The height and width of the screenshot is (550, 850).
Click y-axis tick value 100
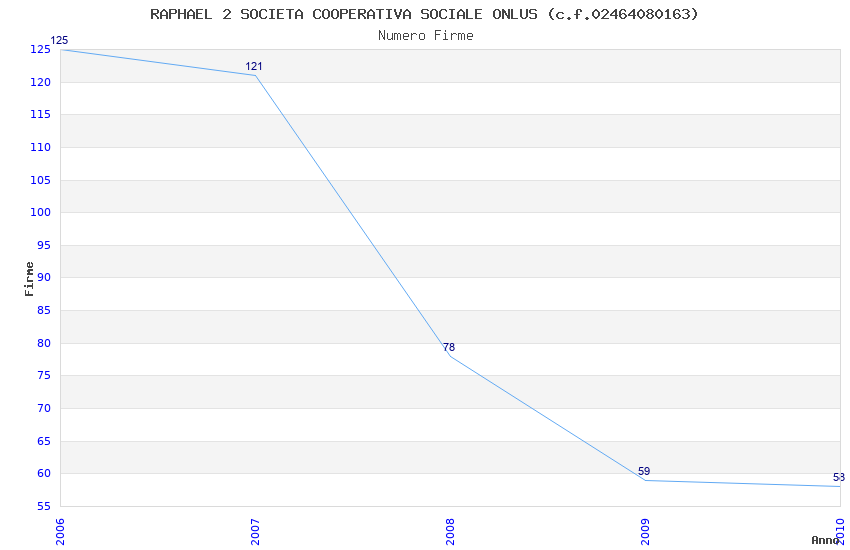[x=40, y=212]
